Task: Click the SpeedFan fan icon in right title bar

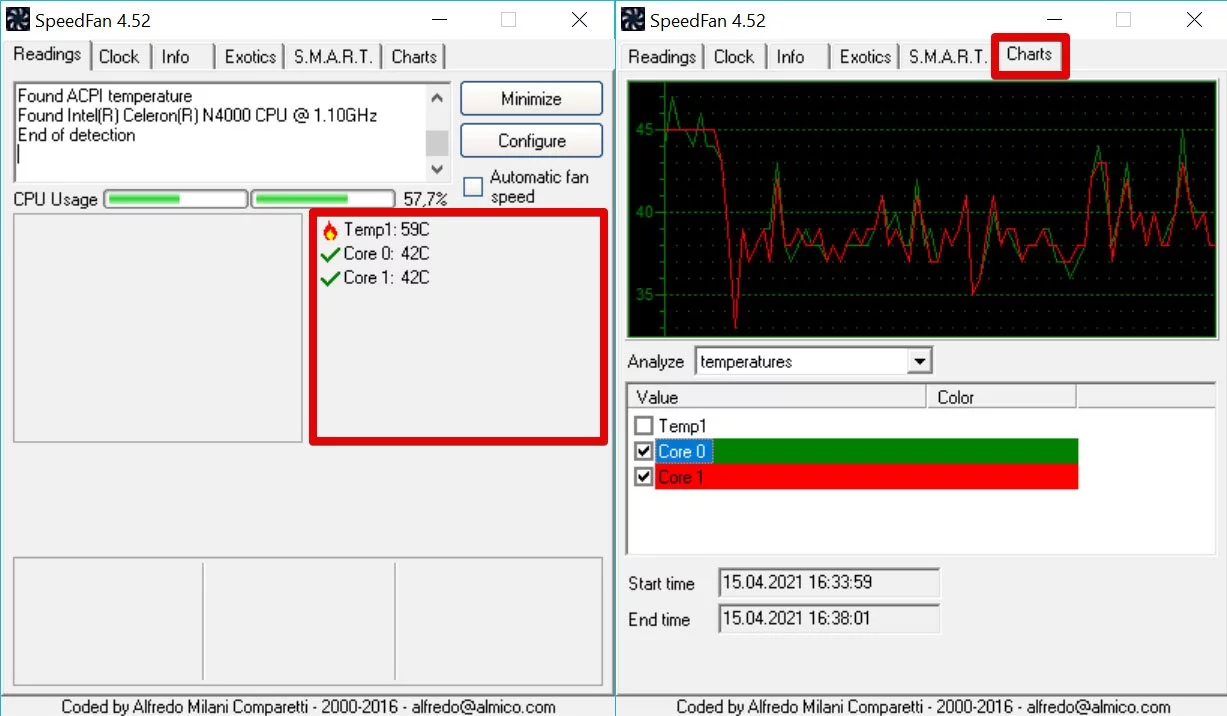Action: [633, 19]
